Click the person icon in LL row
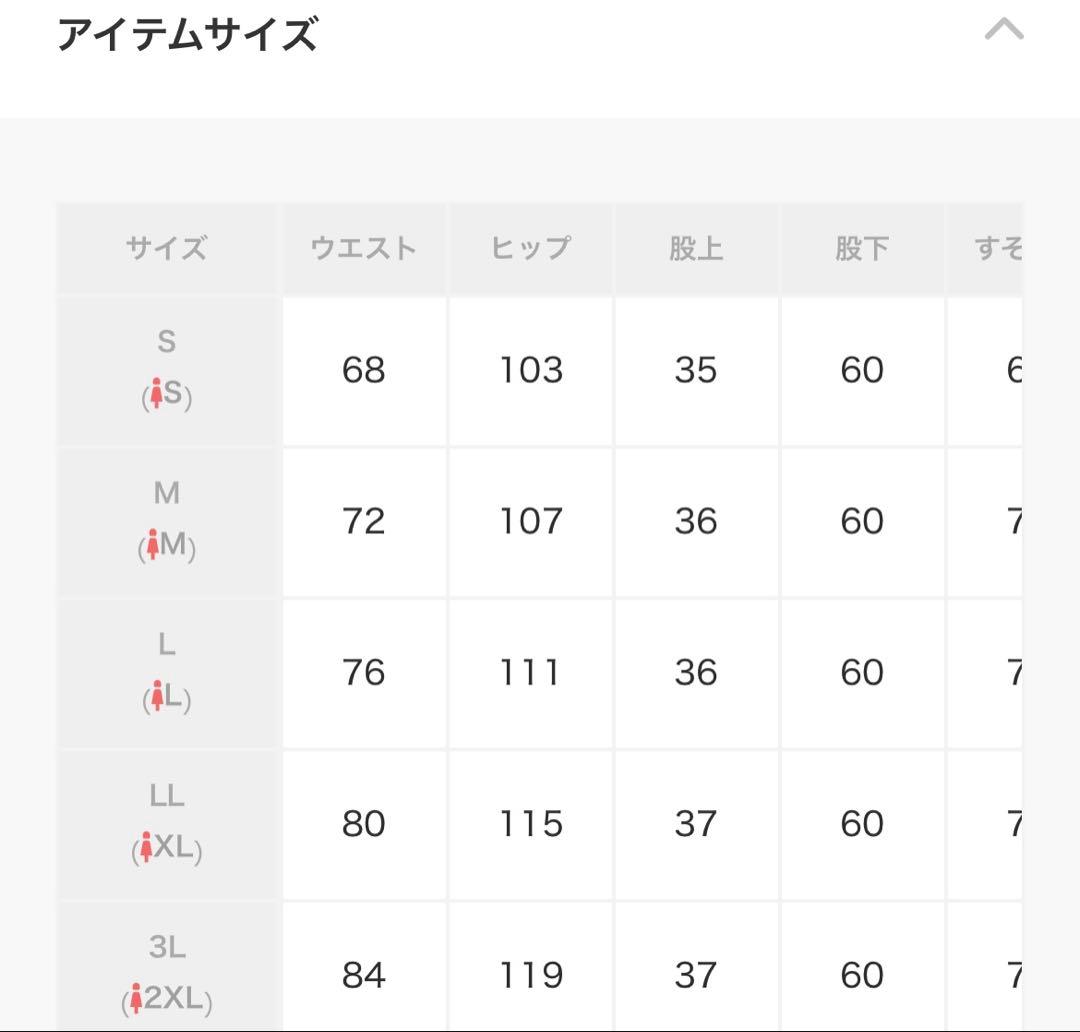Image resolution: width=1080 pixels, height=1032 pixels. pyautogui.click(x=146, y=850)
